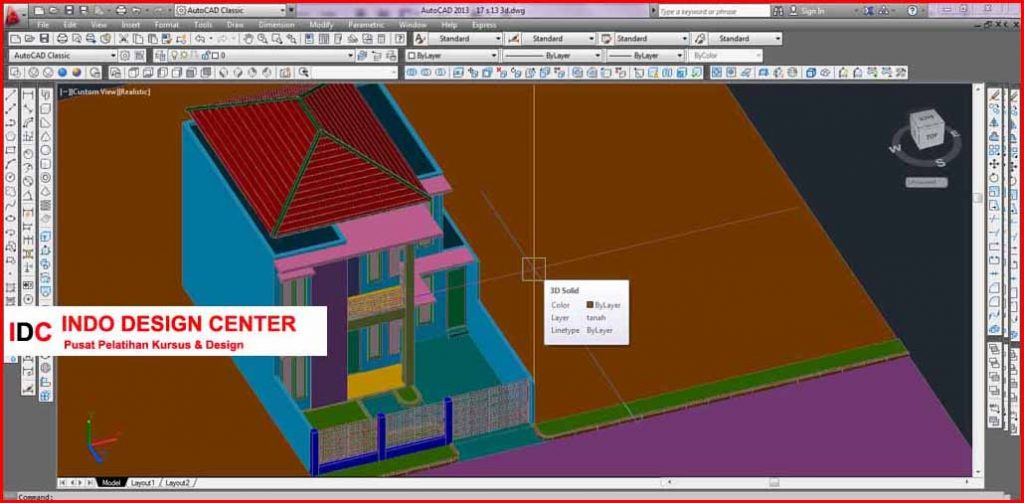The height and width of the screenshot is (503, 1024).
Task: Click the Dimension Style icon
Action: [x=514, y=39]
